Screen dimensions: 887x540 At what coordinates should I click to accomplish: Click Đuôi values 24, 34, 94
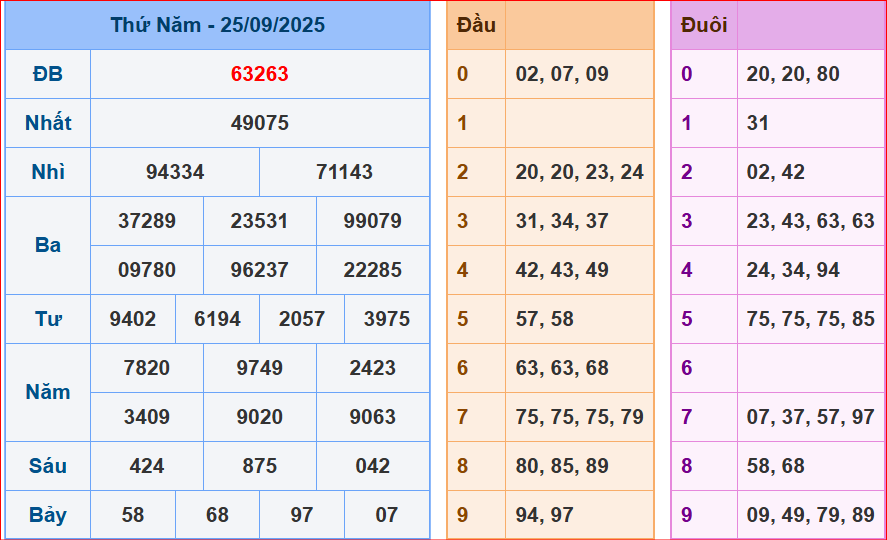click(793, 270)
